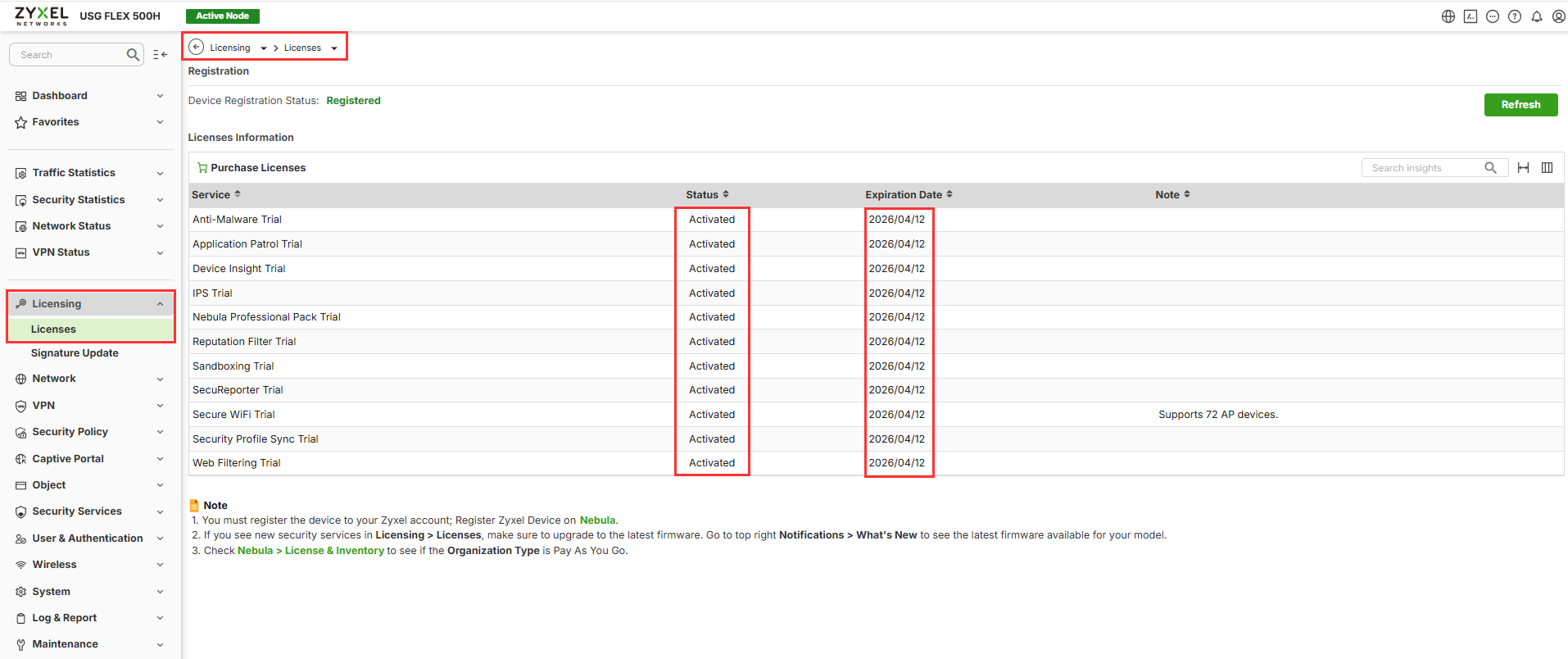Open the help question mark icon
This screenshot has height=659, width=1568.
tap(1515, 16)
